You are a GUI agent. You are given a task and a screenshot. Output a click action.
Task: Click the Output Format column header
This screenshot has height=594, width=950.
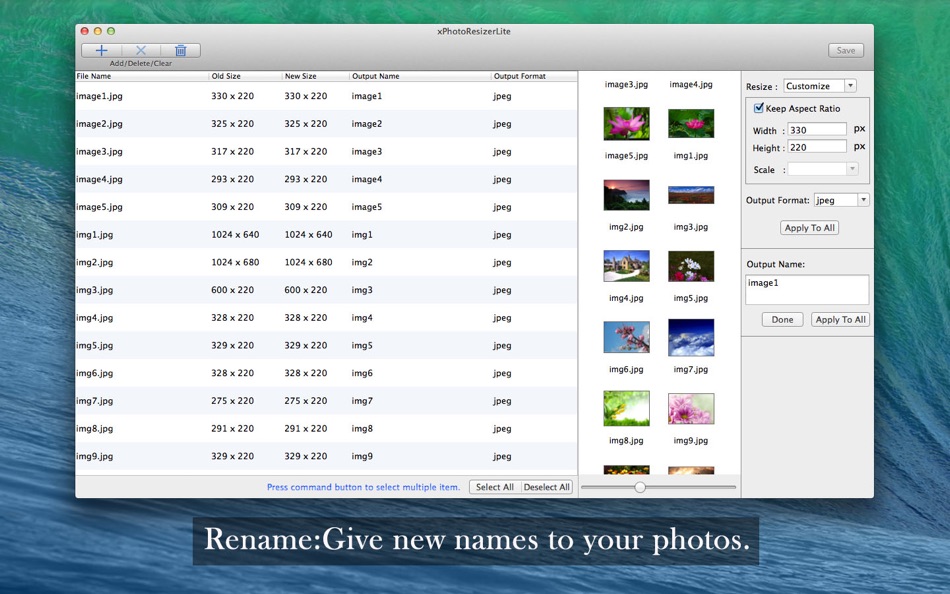pyautogui.click(x=534, y=76)
